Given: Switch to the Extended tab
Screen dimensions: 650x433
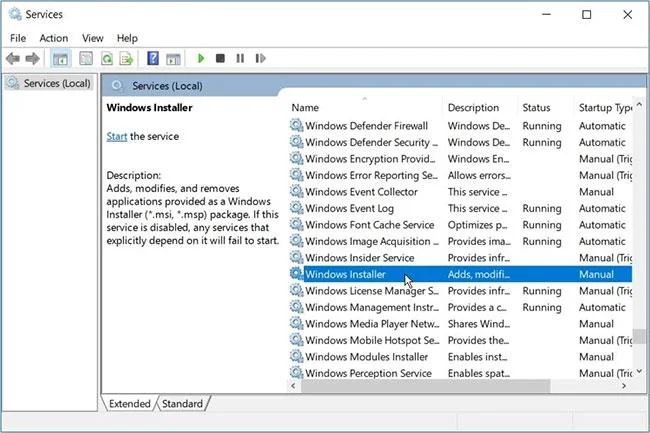Looking at the screenshot, I should pyautogui.click(x=129, y=404).
